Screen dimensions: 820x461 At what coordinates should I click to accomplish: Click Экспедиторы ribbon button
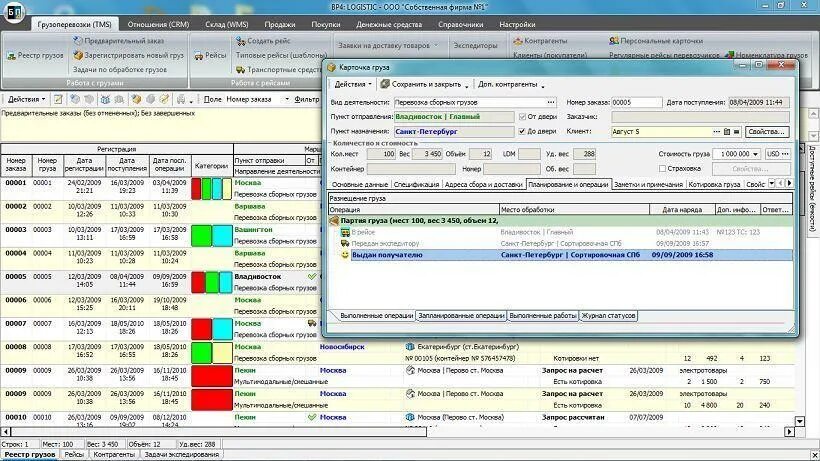(475, 45)
